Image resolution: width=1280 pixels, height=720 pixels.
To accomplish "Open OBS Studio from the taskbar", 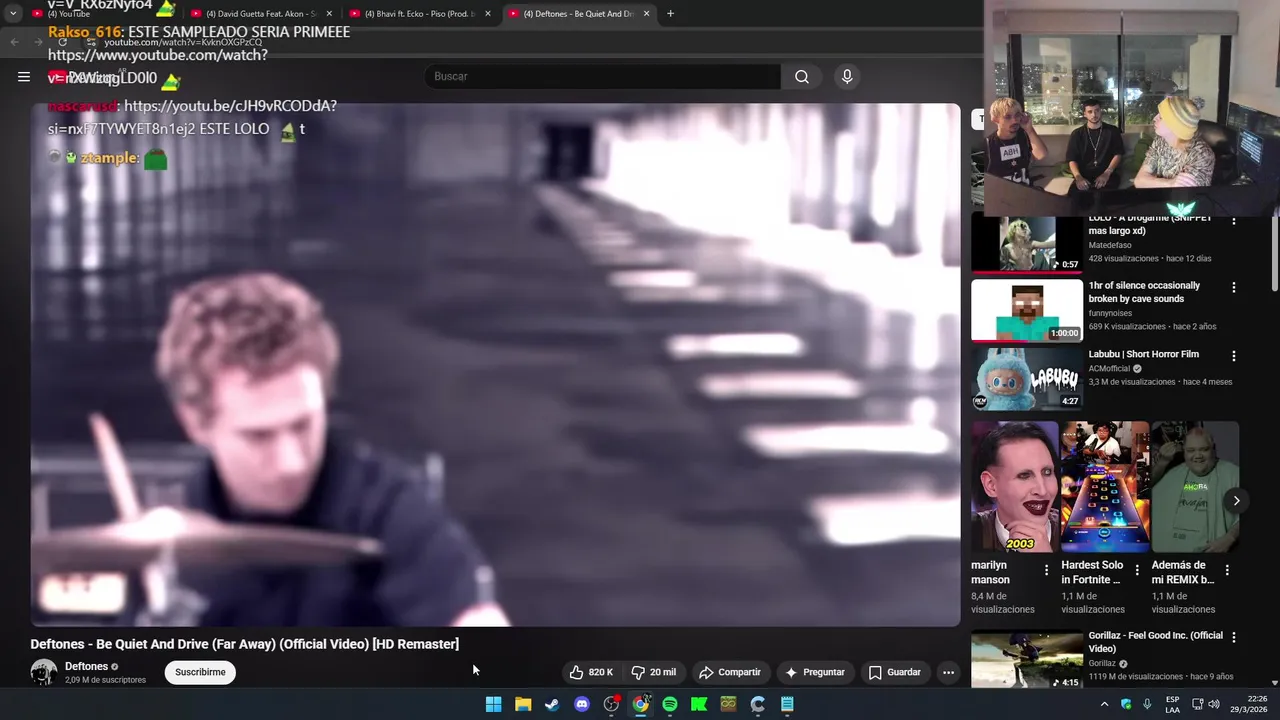I will (x=611, y=704).
